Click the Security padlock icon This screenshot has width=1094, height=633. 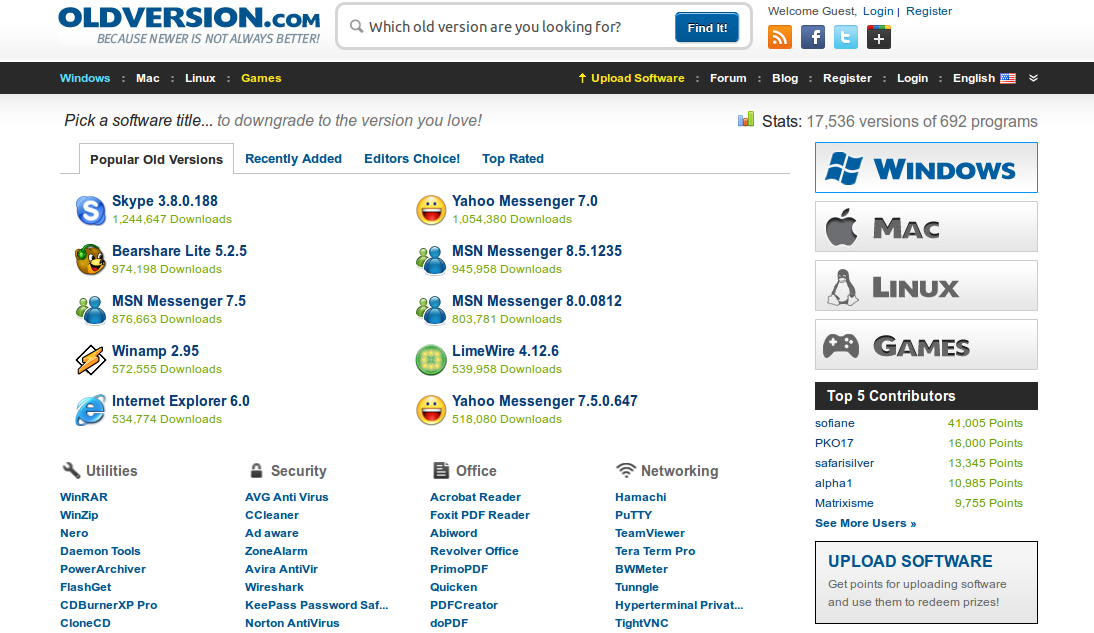pyautogui.click(x=256, y=470)
